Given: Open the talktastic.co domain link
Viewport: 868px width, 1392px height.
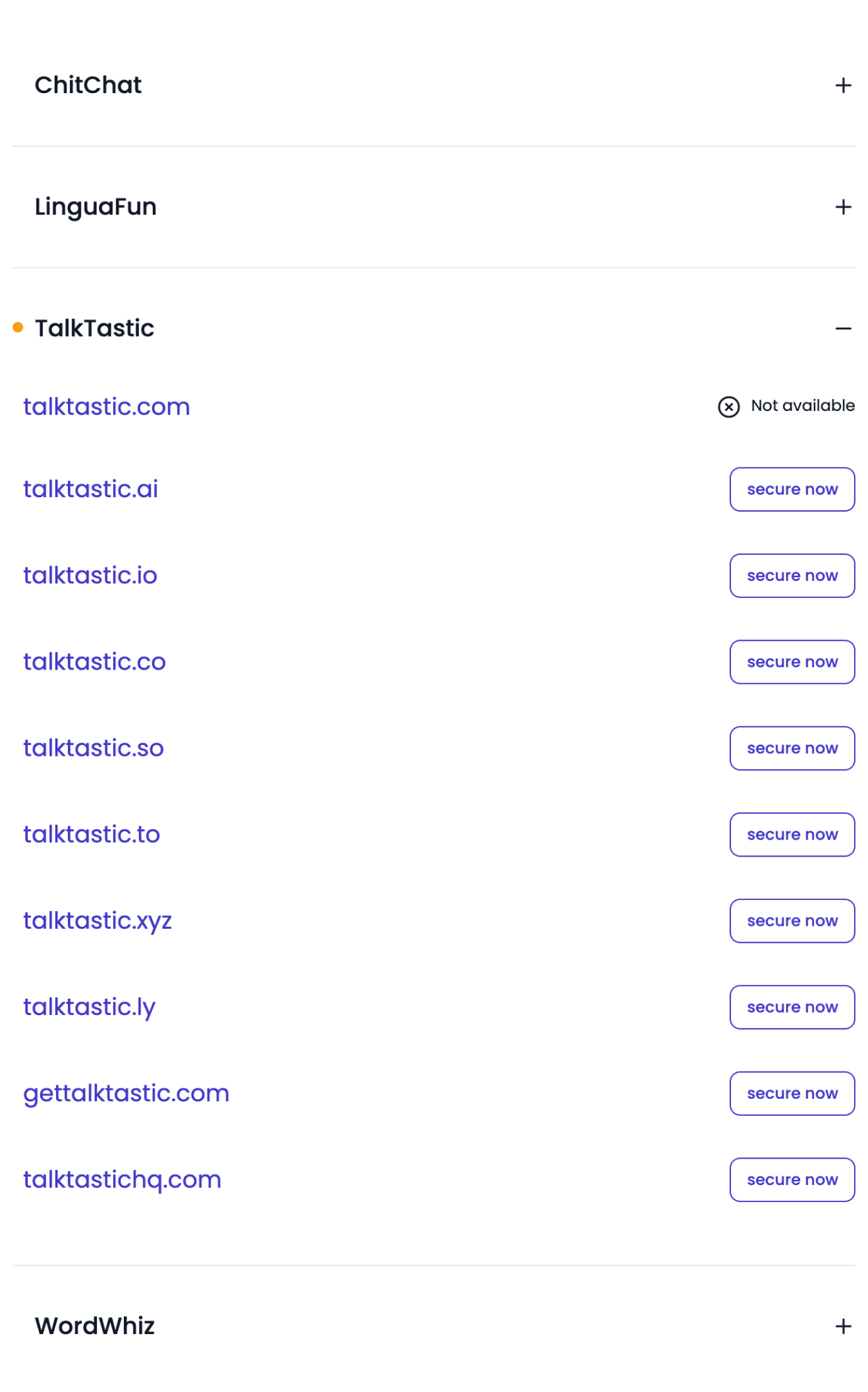Looking at the screenshot, I should click(x=94, y=661).
